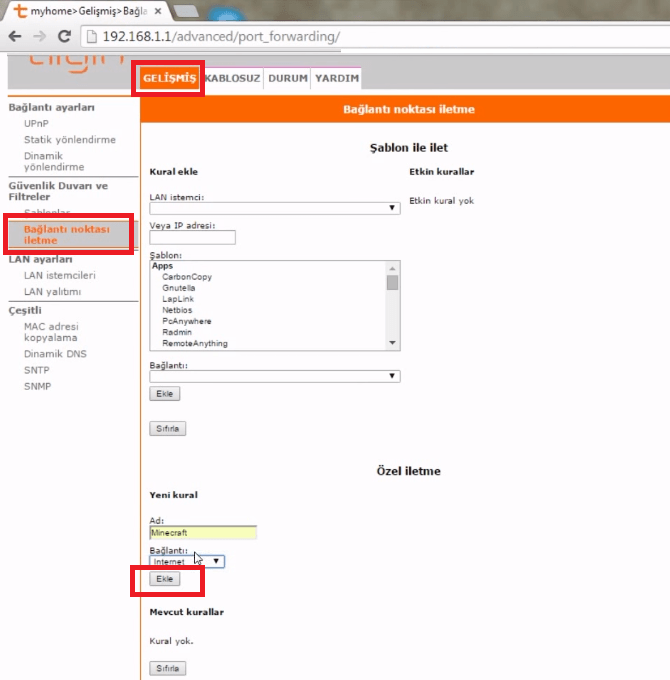Open LAN yalıtımı page
Viewport: 670px width, 680px height.
52,292
